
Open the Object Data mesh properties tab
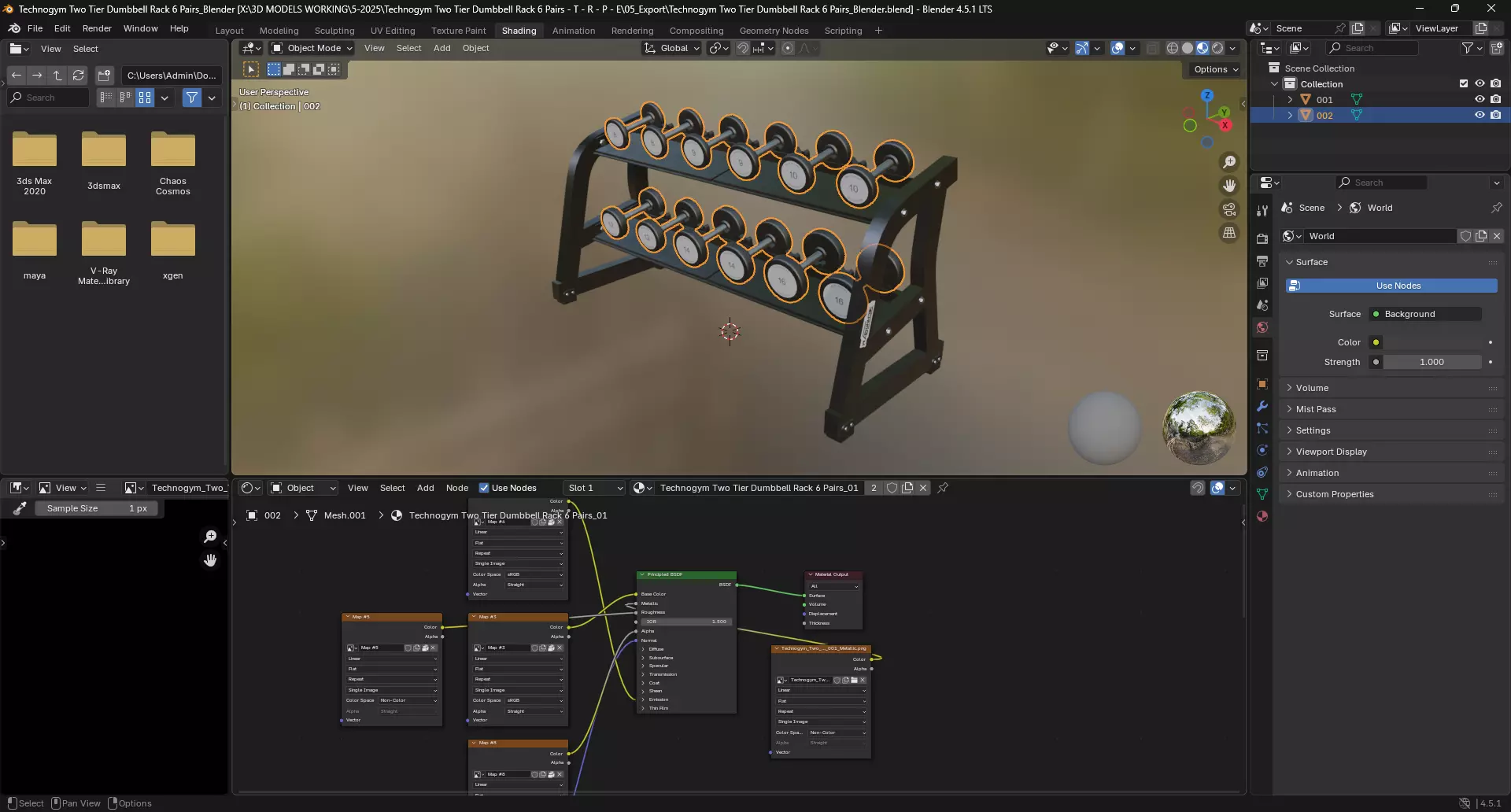point(1262,494)
